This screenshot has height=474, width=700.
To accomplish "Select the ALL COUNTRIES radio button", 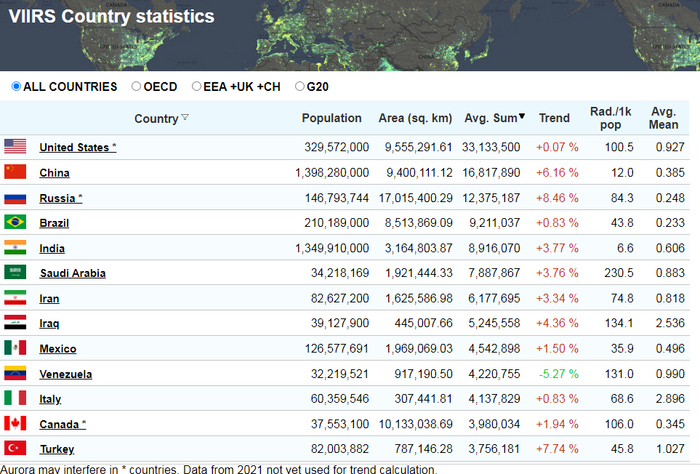I will pyautogui.click(x=16, y=86).
